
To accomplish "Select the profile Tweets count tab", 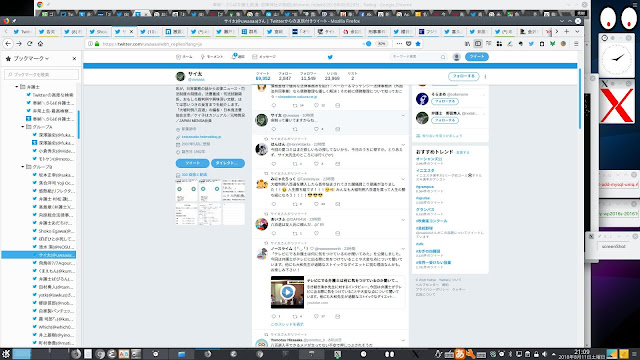I will coord(263,76).
